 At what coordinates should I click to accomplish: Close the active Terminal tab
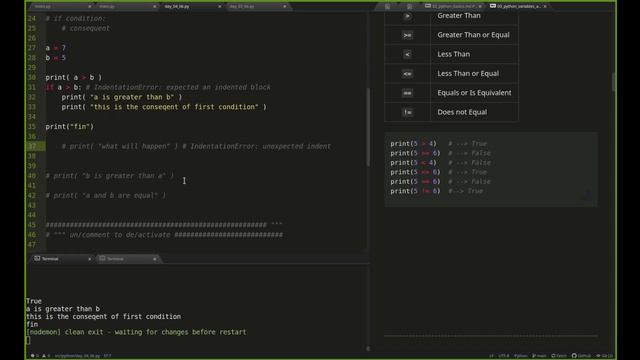pos(89,259)
